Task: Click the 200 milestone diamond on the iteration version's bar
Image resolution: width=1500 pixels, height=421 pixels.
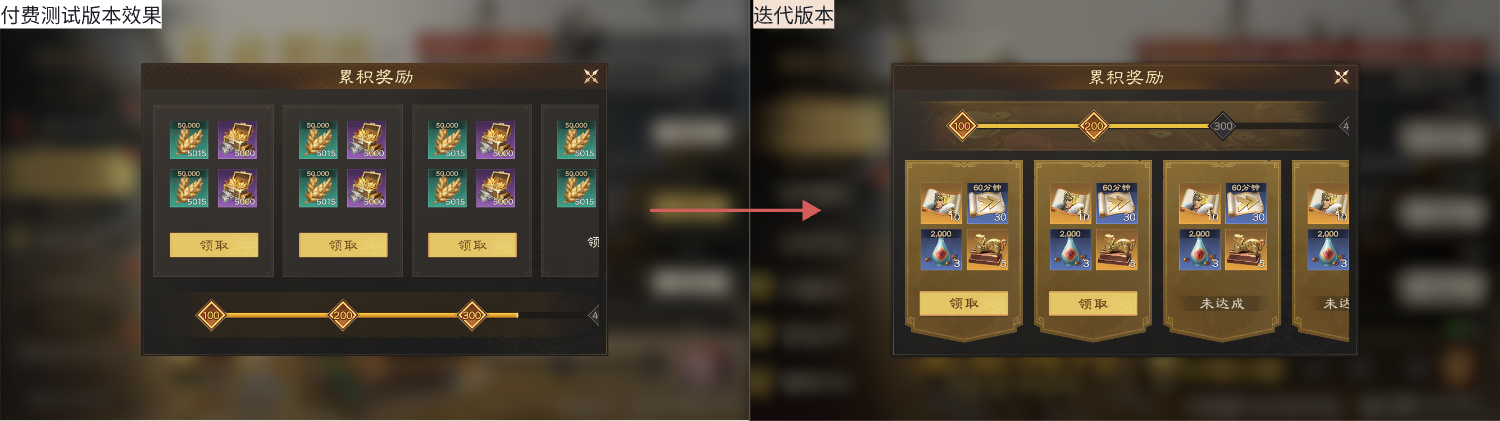Action: coord(1093,126)
